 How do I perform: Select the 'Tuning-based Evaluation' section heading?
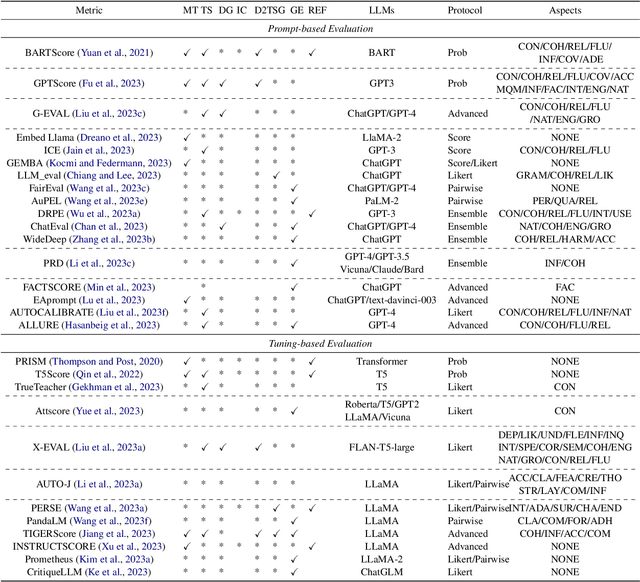coord(320,343)
